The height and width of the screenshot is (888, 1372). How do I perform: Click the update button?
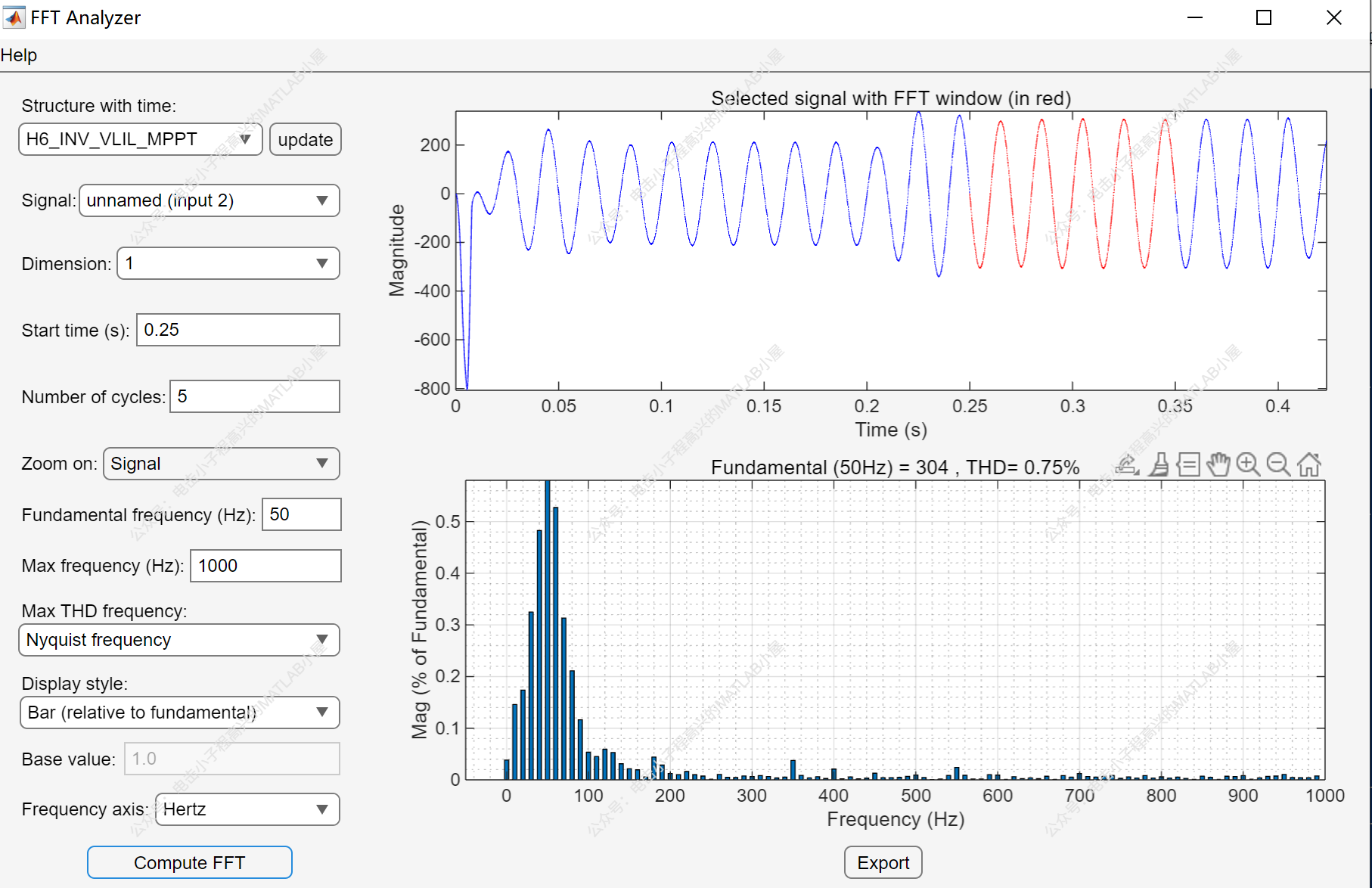coord(306,140)
